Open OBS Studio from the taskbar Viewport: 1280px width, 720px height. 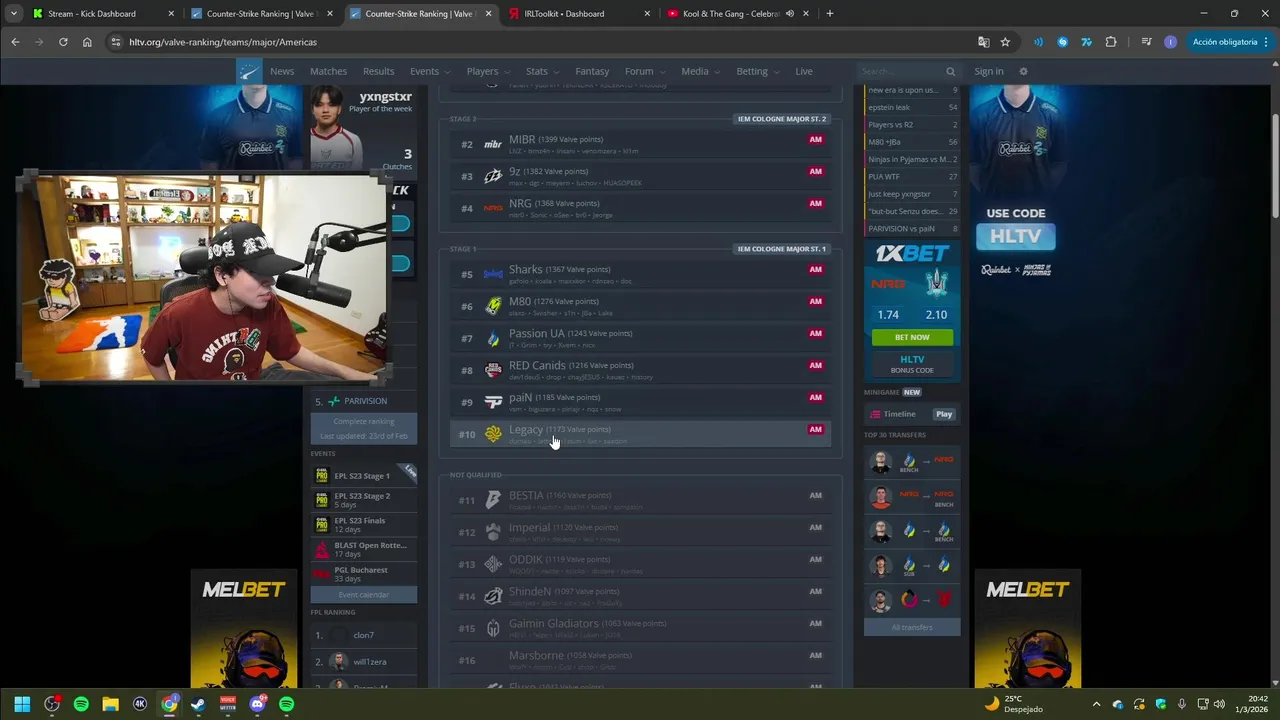52,704
